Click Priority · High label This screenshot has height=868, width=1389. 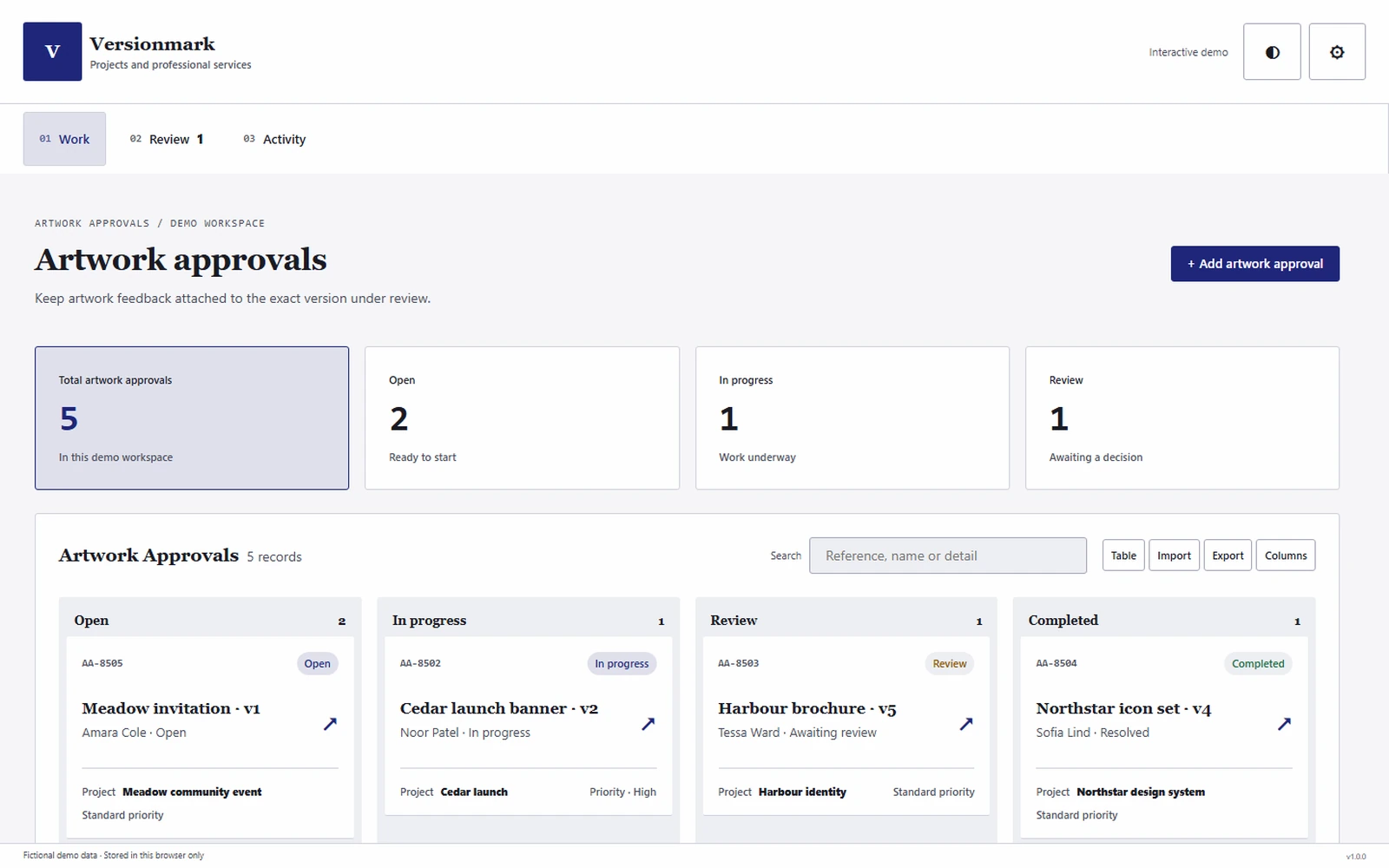622,792
